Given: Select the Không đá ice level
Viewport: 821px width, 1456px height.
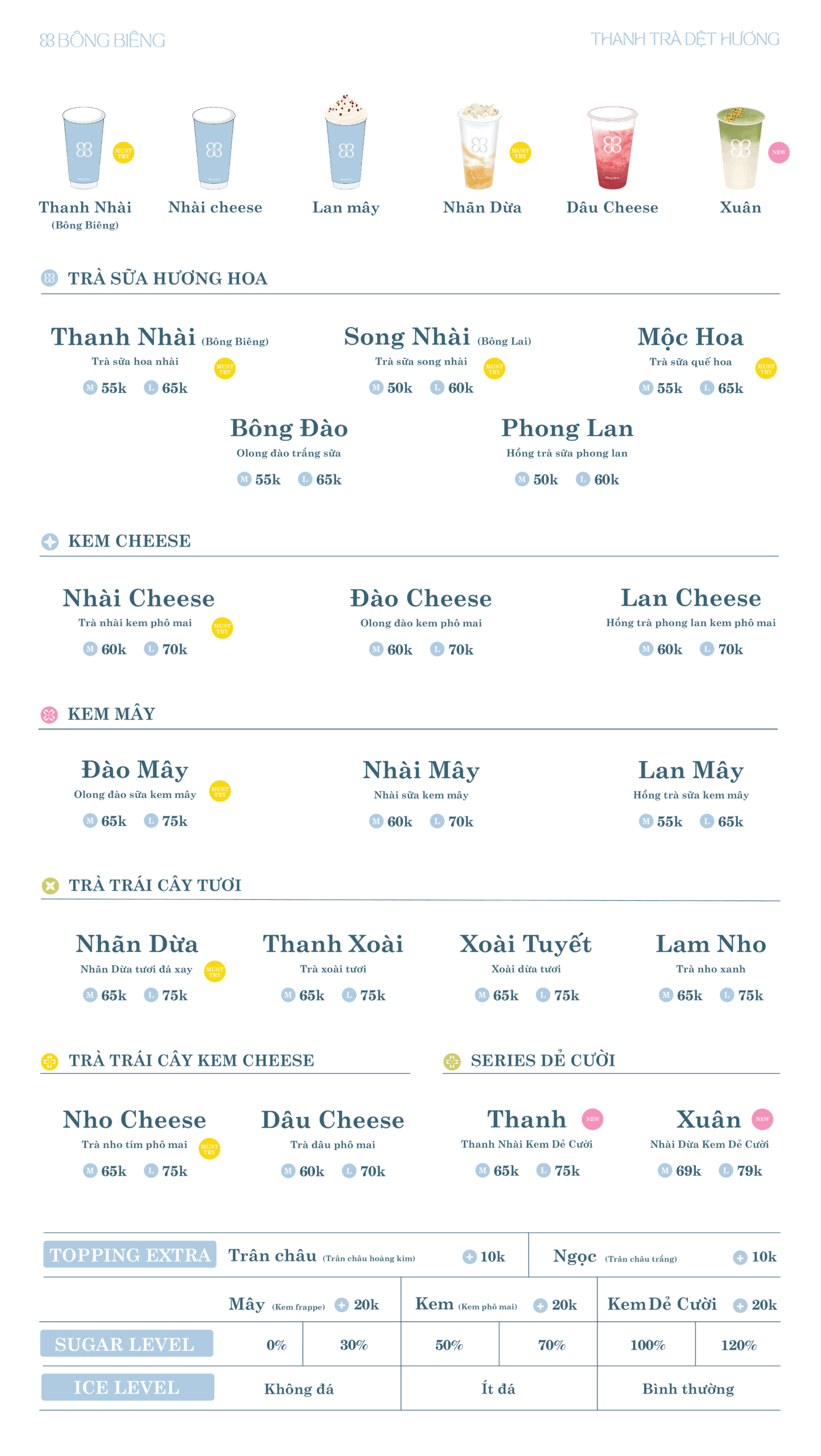Looking at the screenshot, I should [x=299, y=1389].
